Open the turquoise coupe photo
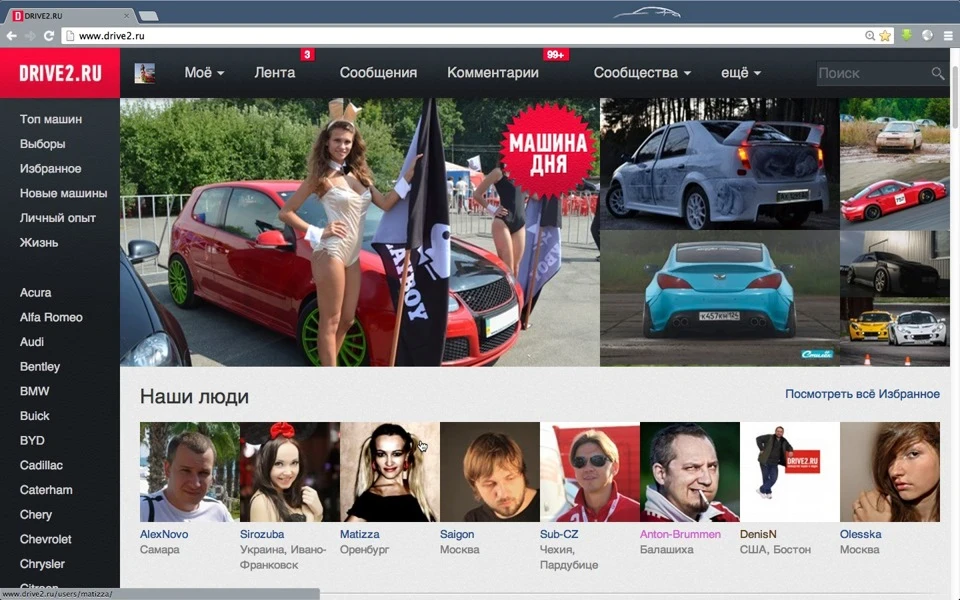This screenshot has width=960, height=600. (x=719, y=299)
